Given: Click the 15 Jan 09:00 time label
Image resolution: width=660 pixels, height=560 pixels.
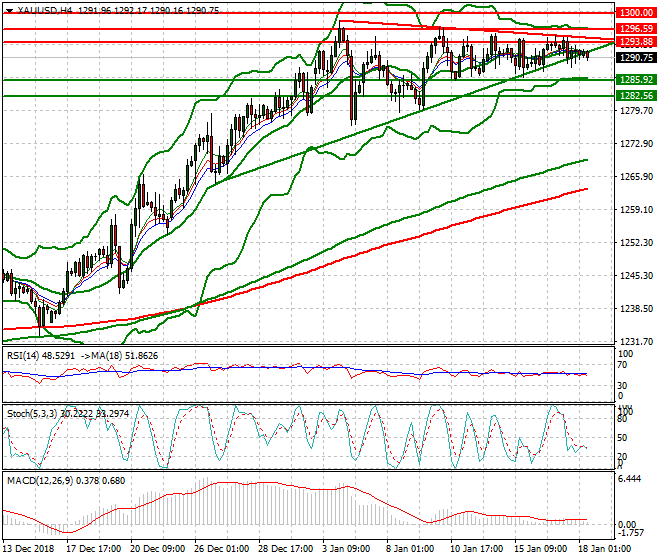Looking at the screenshot, I should (540, 549).
